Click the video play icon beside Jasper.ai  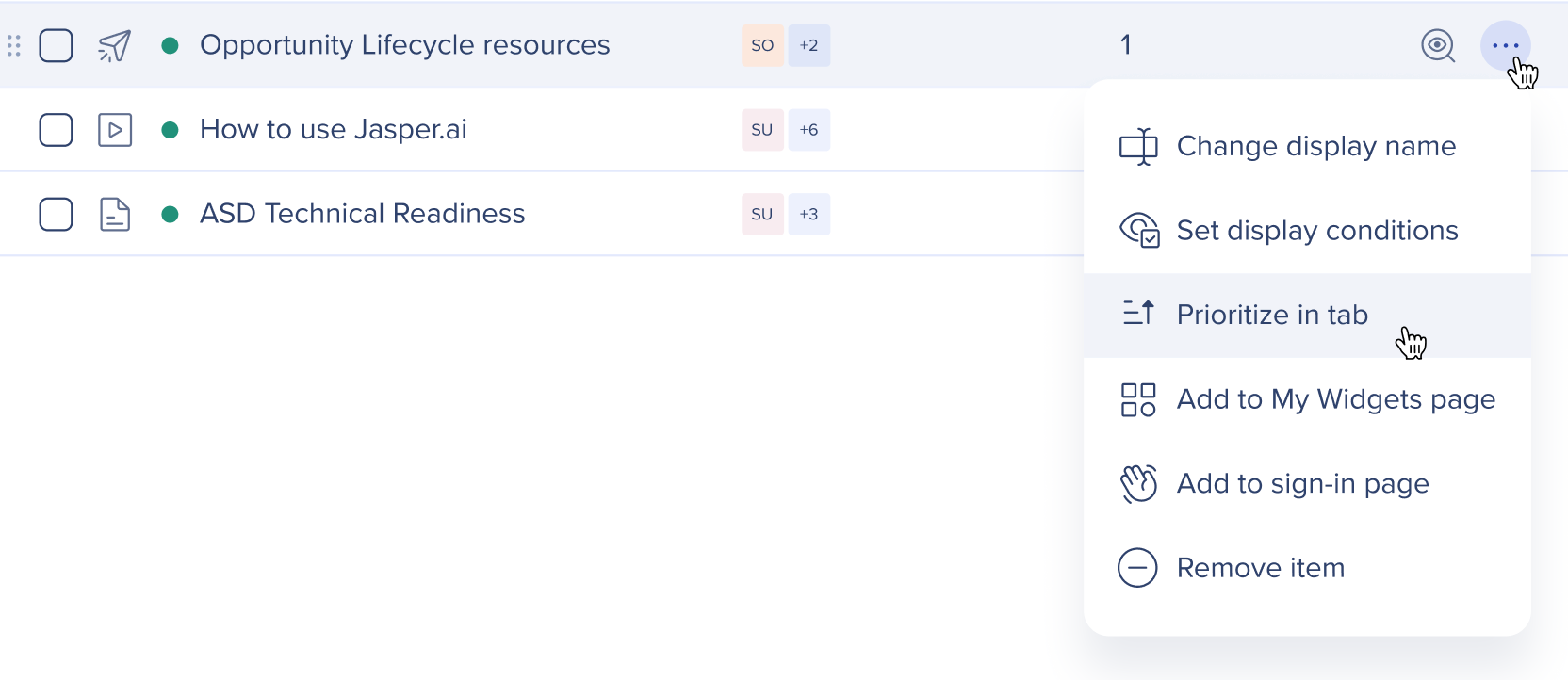pyautogui.click(x=115, y=130)
